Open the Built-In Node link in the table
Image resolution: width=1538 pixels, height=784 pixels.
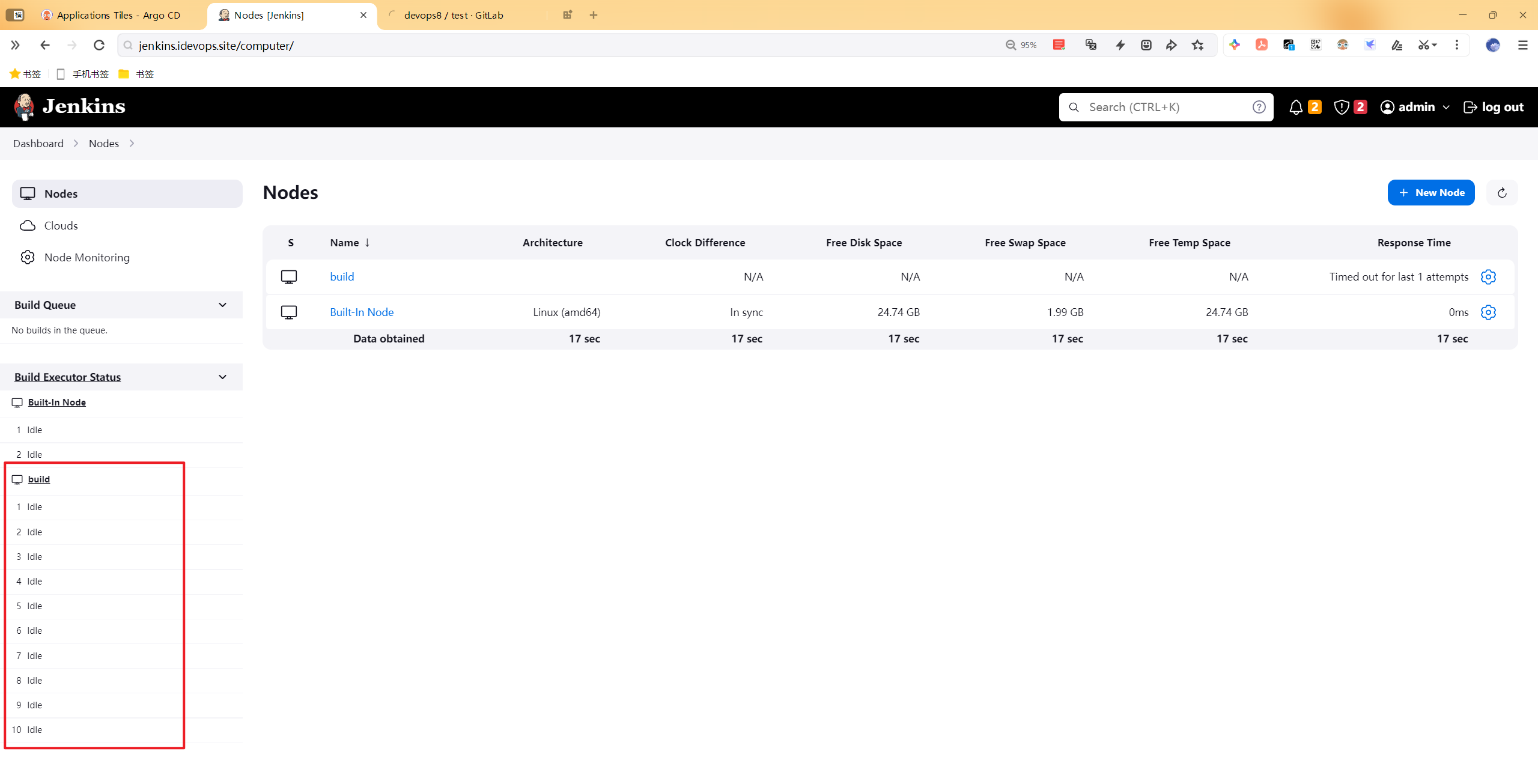(362, 312)
